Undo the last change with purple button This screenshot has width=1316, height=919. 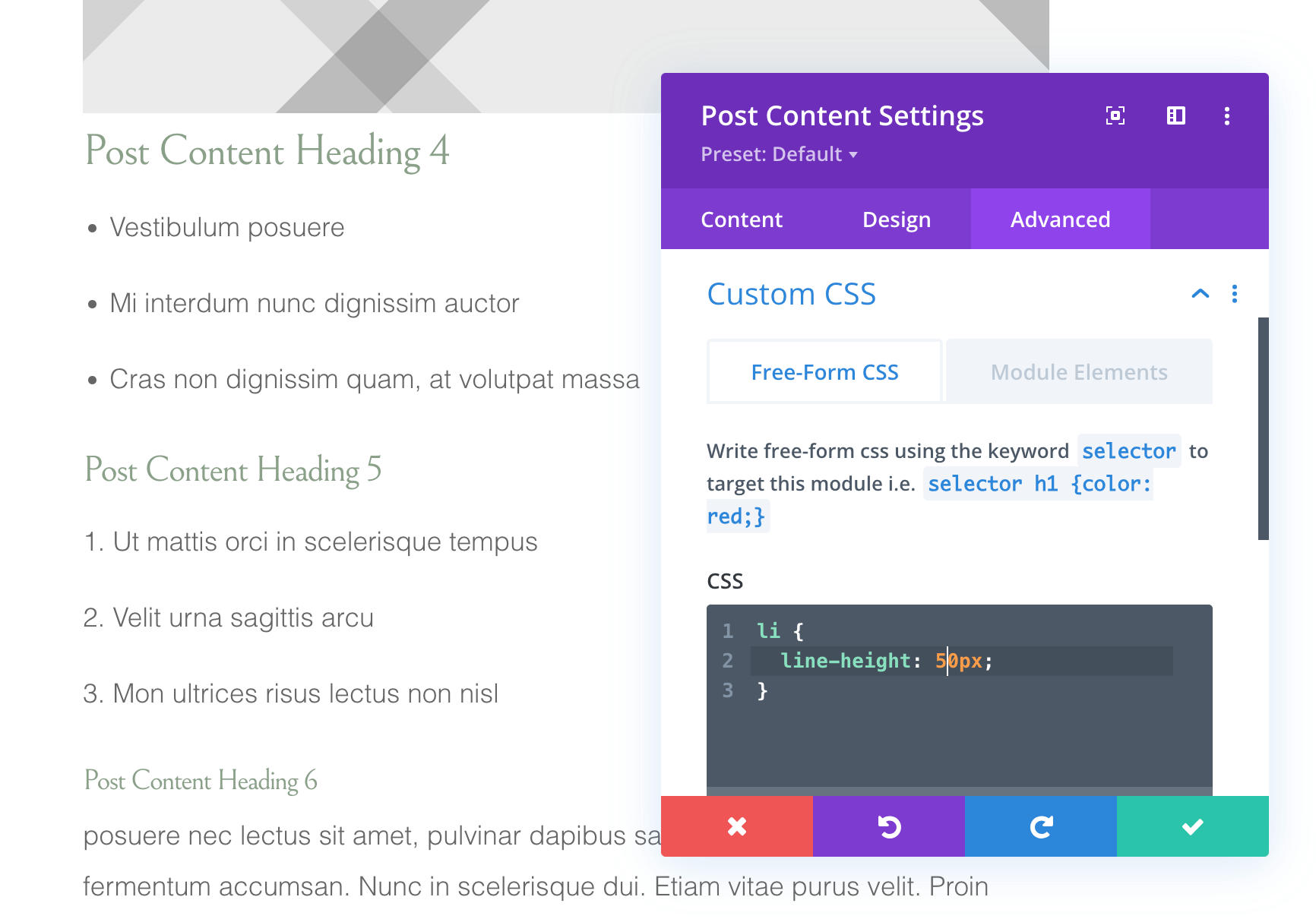pyautogui.click(x=888, y=826)
